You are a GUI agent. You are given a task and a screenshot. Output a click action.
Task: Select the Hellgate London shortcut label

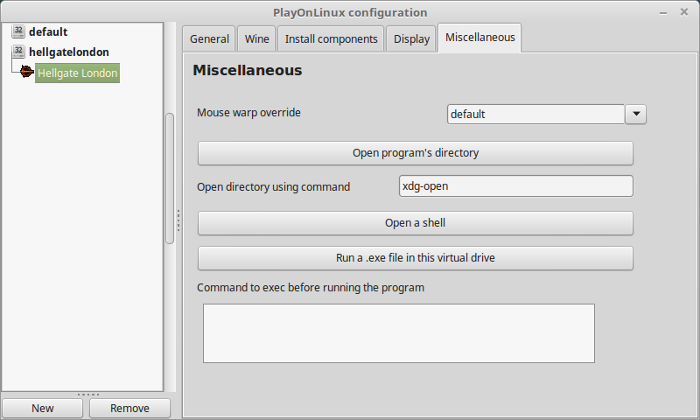[x=77, y=73]
